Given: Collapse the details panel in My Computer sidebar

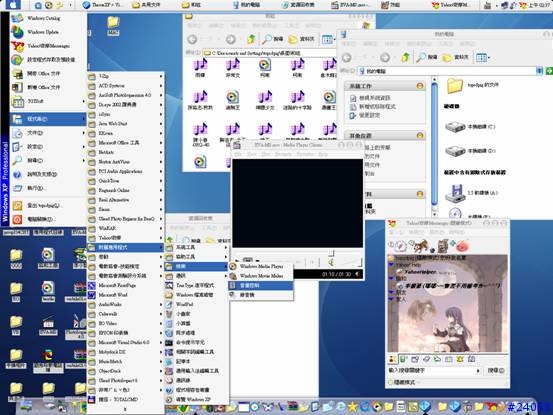Looking at the screenshot, I should 420,194.
